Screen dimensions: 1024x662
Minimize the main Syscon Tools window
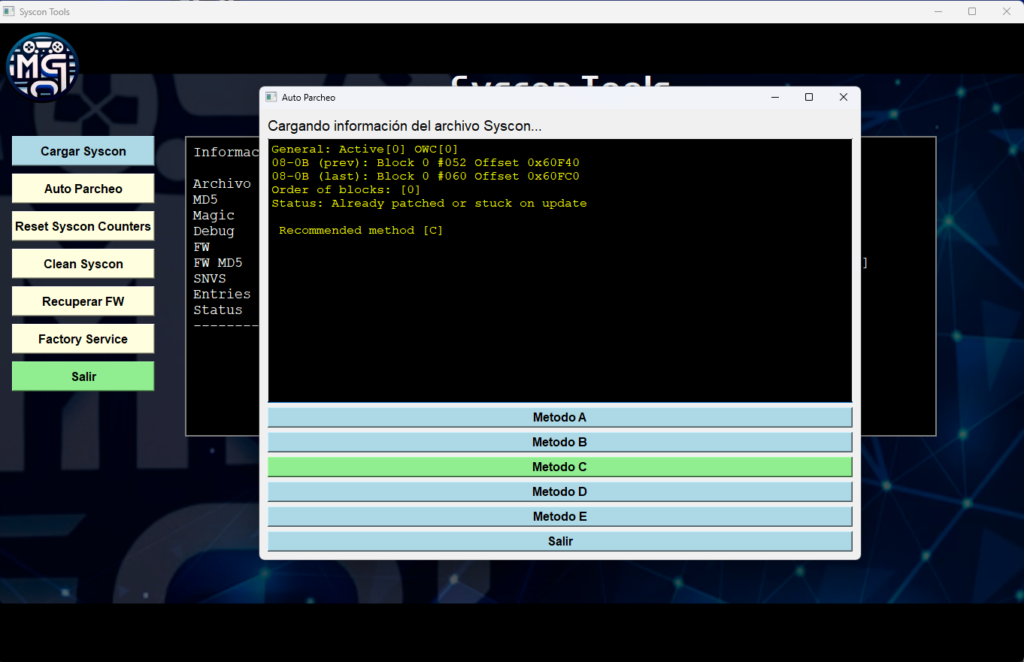point(938,11)
